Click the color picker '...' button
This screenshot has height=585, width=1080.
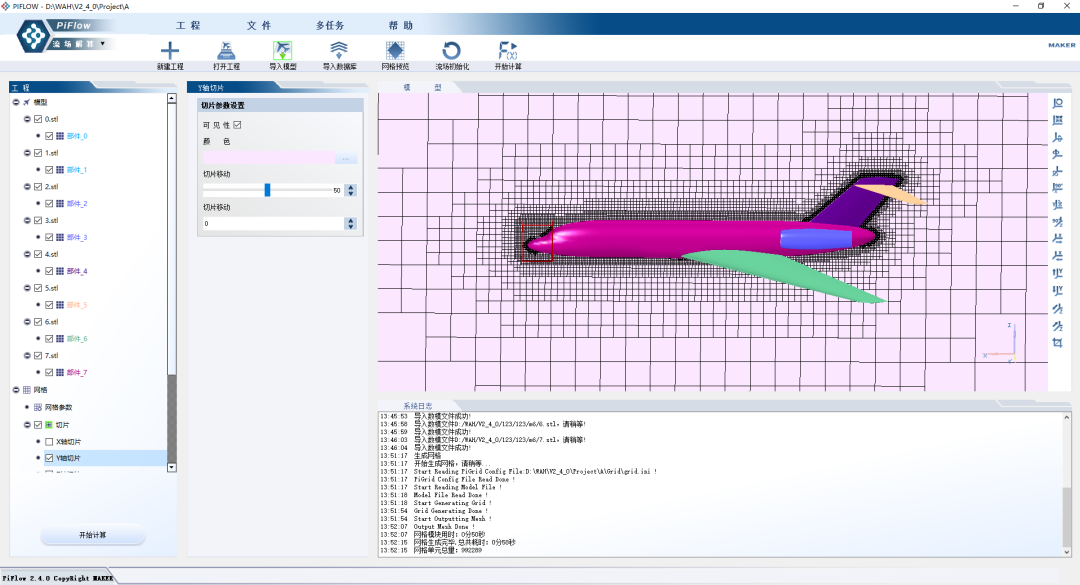click(x=346, y=159)
